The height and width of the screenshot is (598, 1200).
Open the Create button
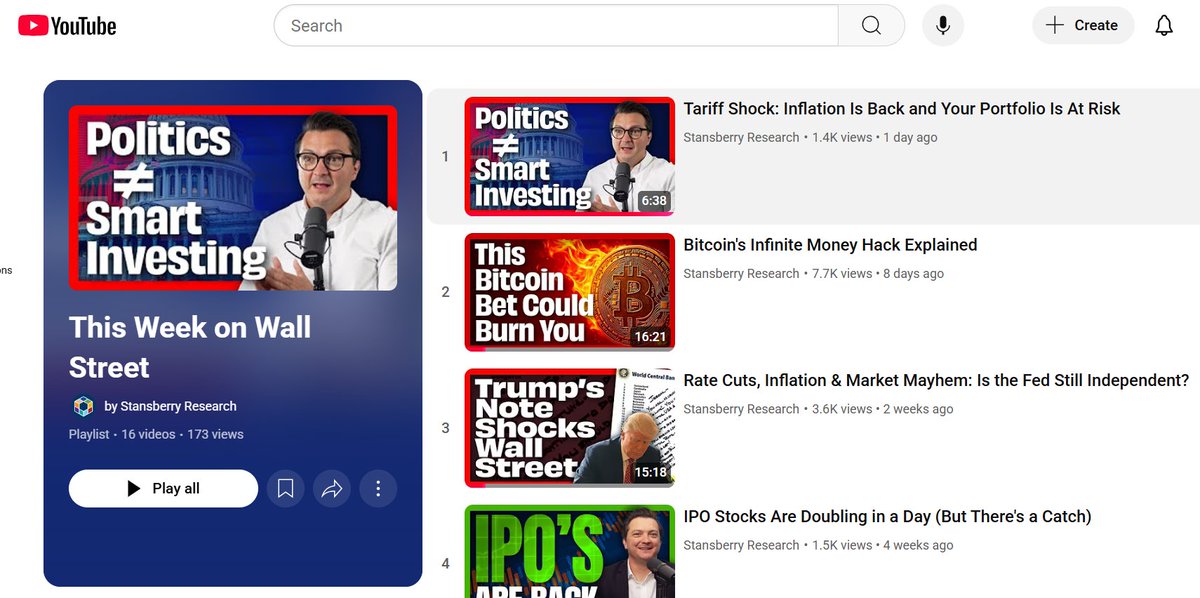1083,26
